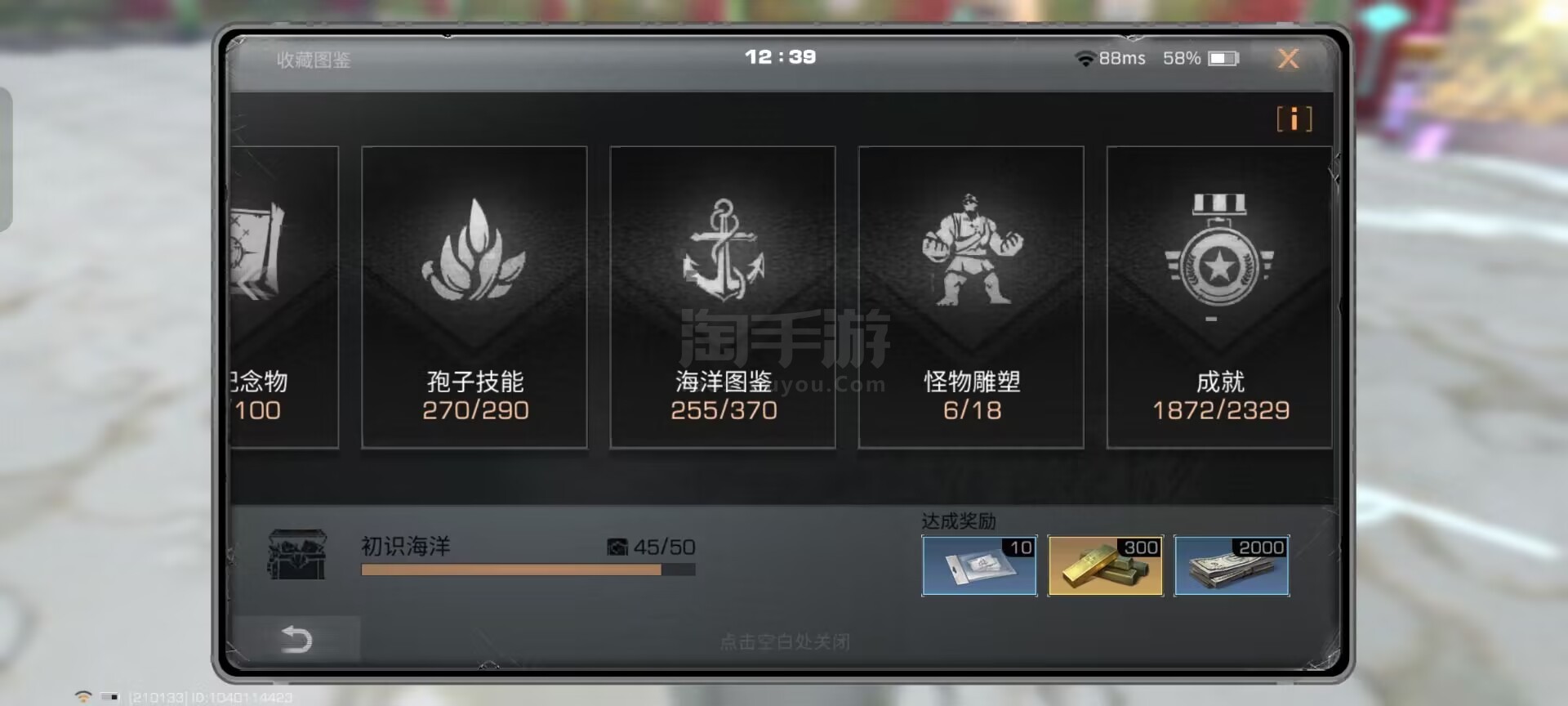
Task: Click the 收藏图鉴 title label
Action: 314,60
